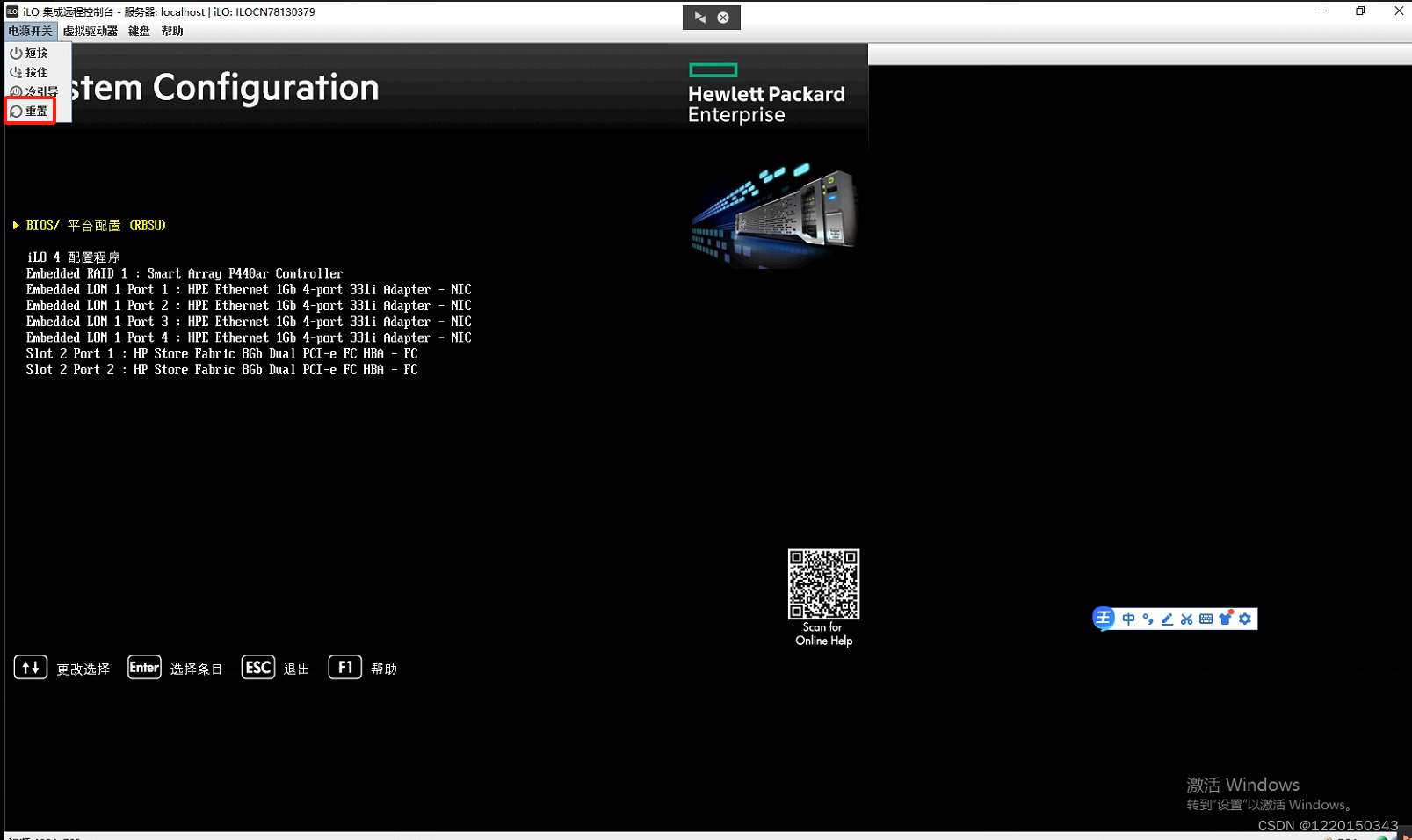Select Embedded LOM 1 Port 1 entry
The width and height of the screenshot is (1412, 840).
pos(249,289)
